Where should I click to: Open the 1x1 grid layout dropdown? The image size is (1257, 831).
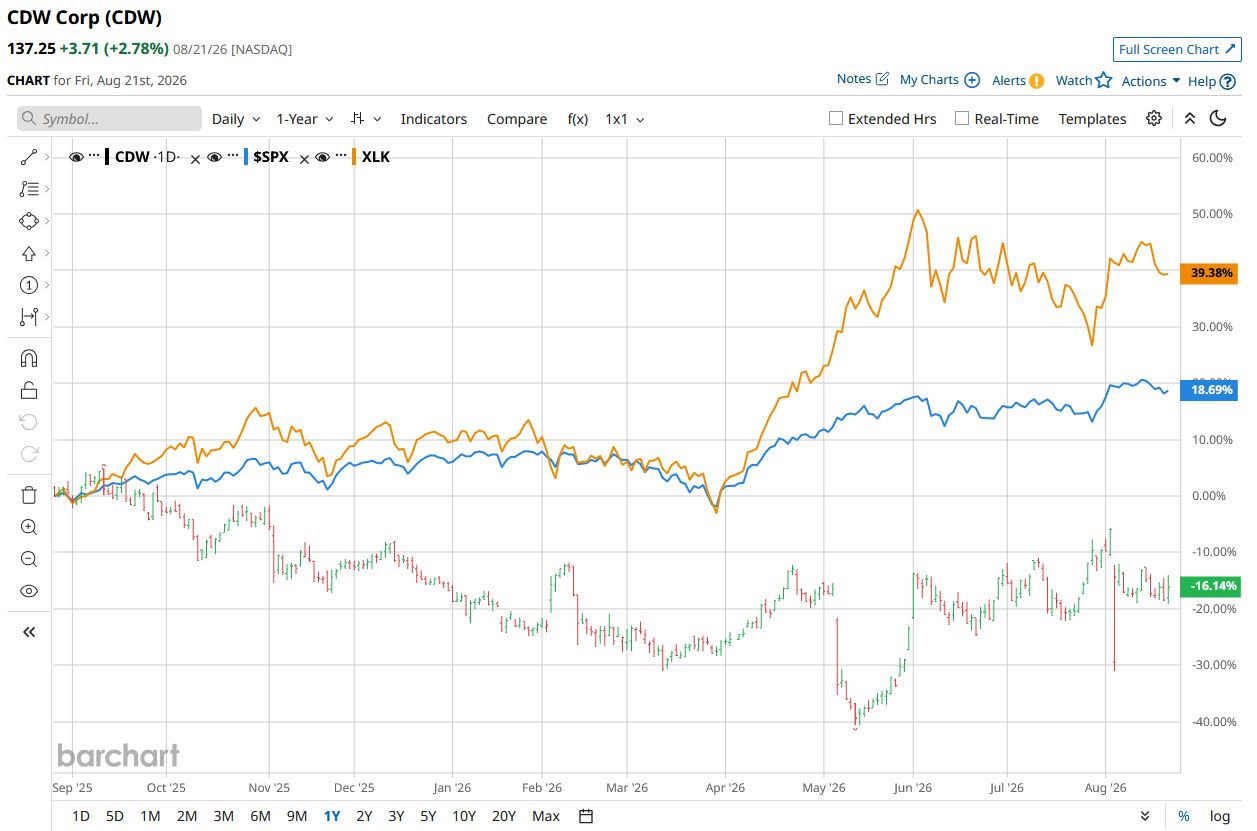(625, 118)
